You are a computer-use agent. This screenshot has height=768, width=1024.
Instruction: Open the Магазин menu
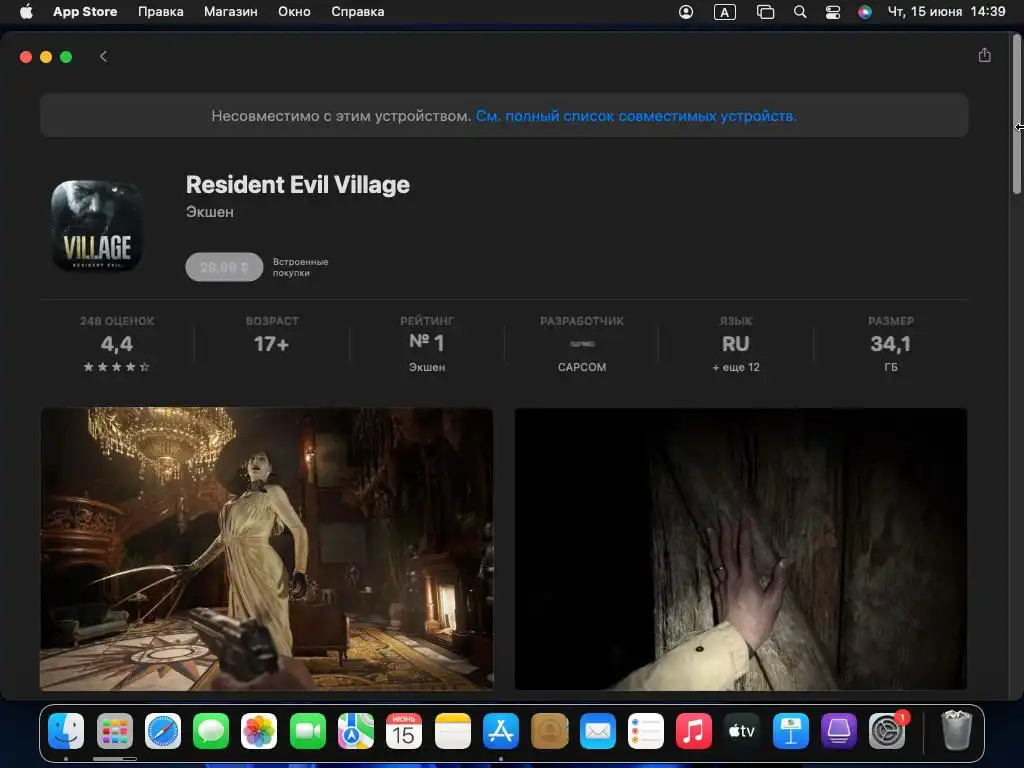click(231, 12)
